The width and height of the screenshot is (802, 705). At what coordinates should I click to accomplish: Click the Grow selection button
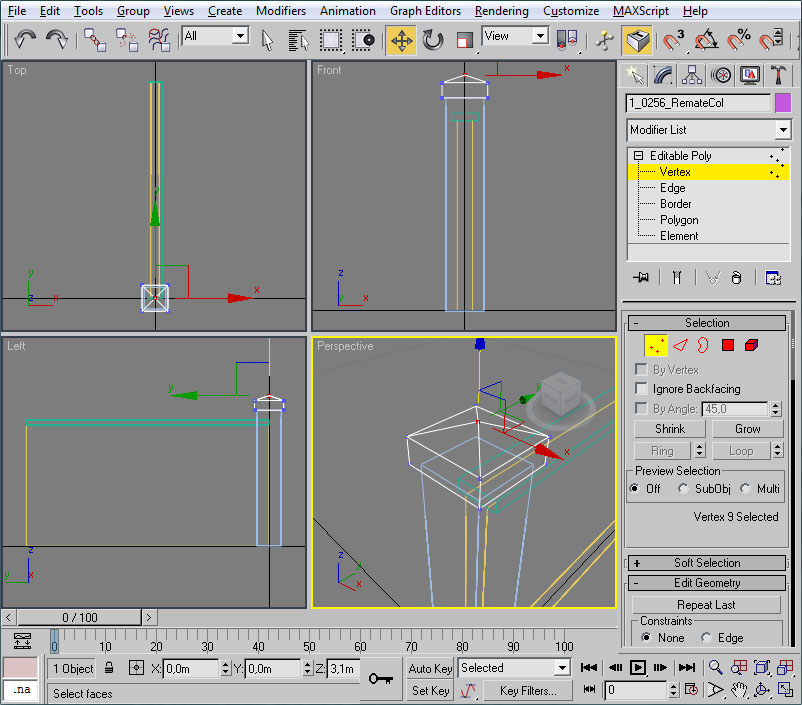point(747,429)
